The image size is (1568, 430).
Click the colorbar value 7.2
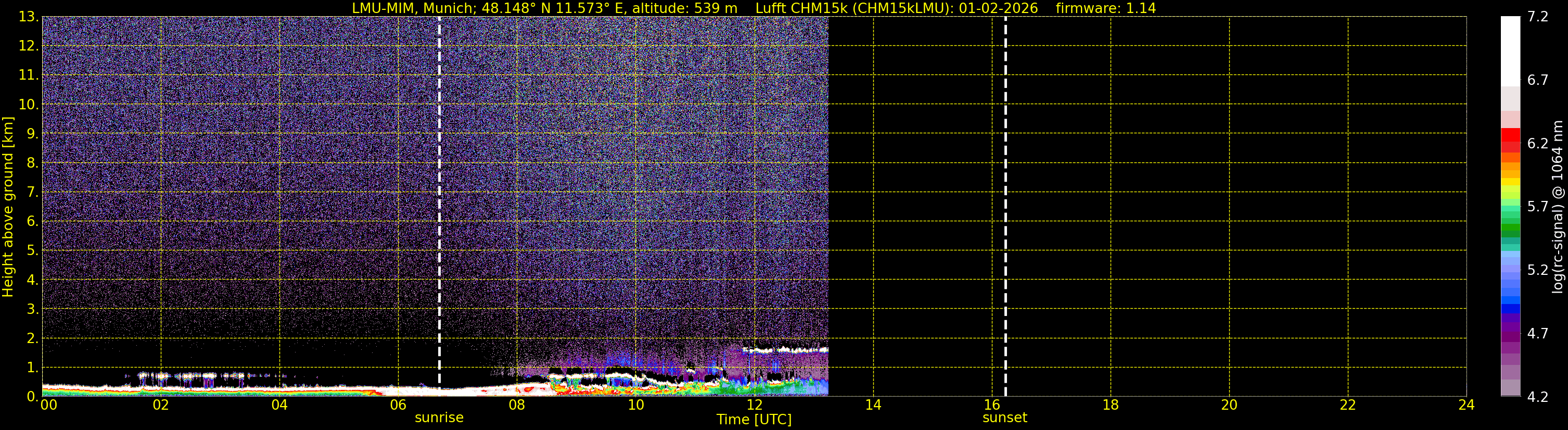tap(1538, 17)
